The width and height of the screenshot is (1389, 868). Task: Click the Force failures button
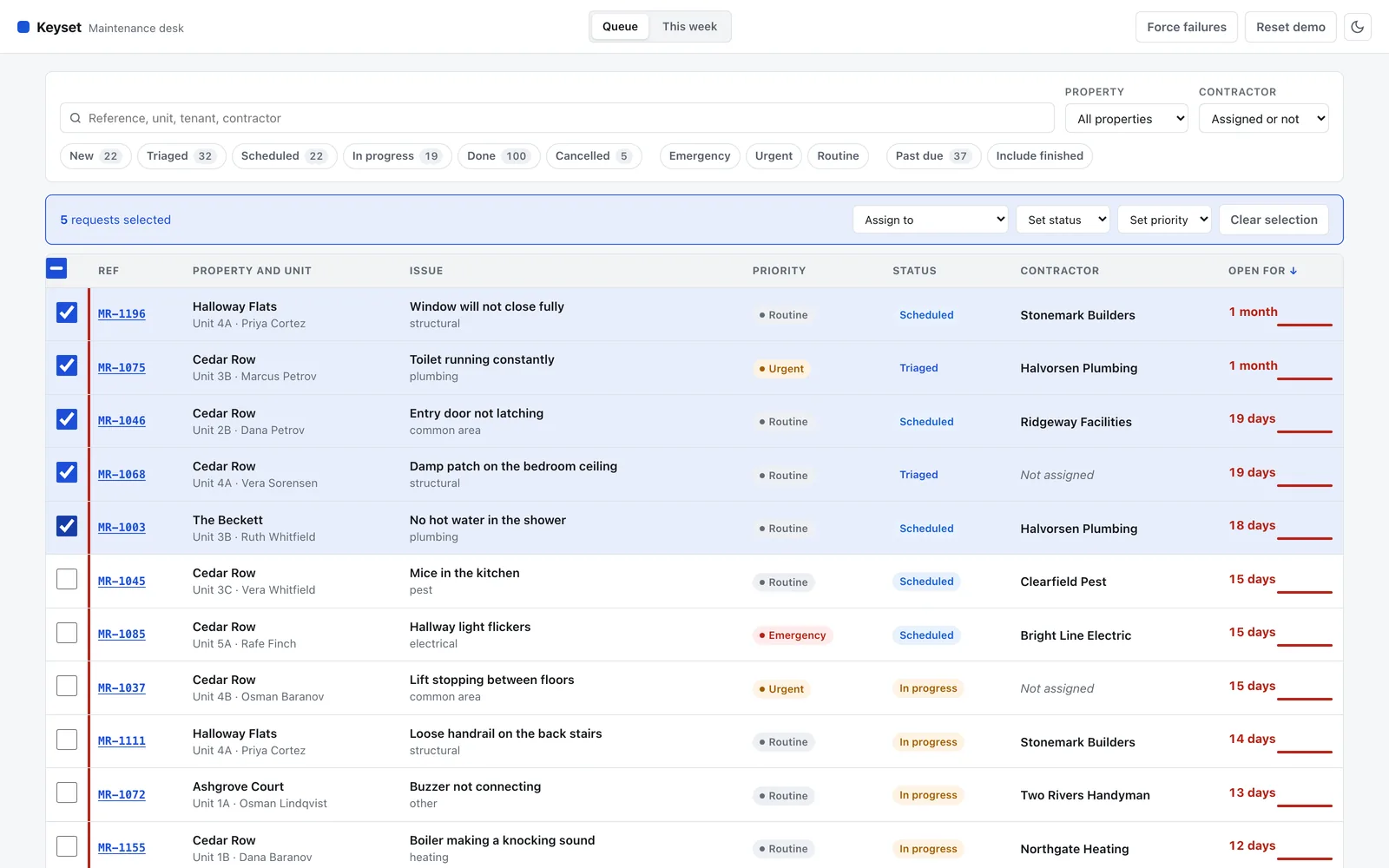point(1187,27)
